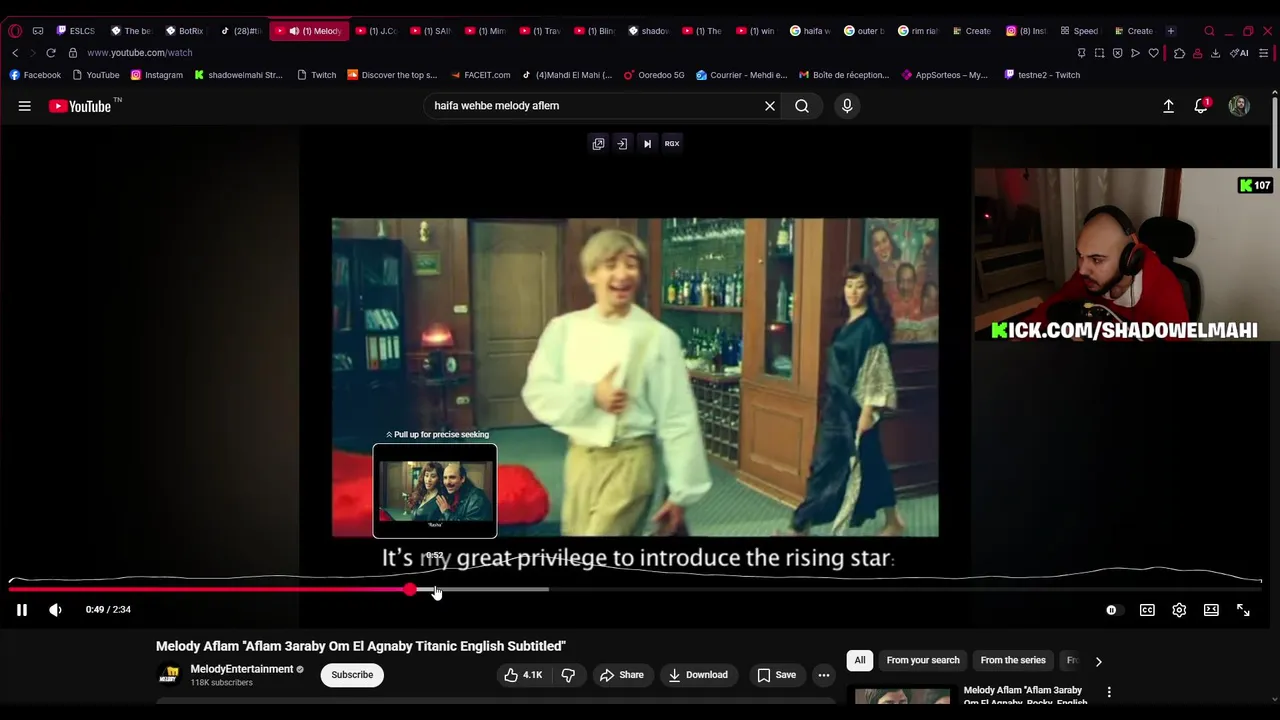The image size is (1280, 720).
Task: Switch to the BotRix tab
Action: coord(184,31)
